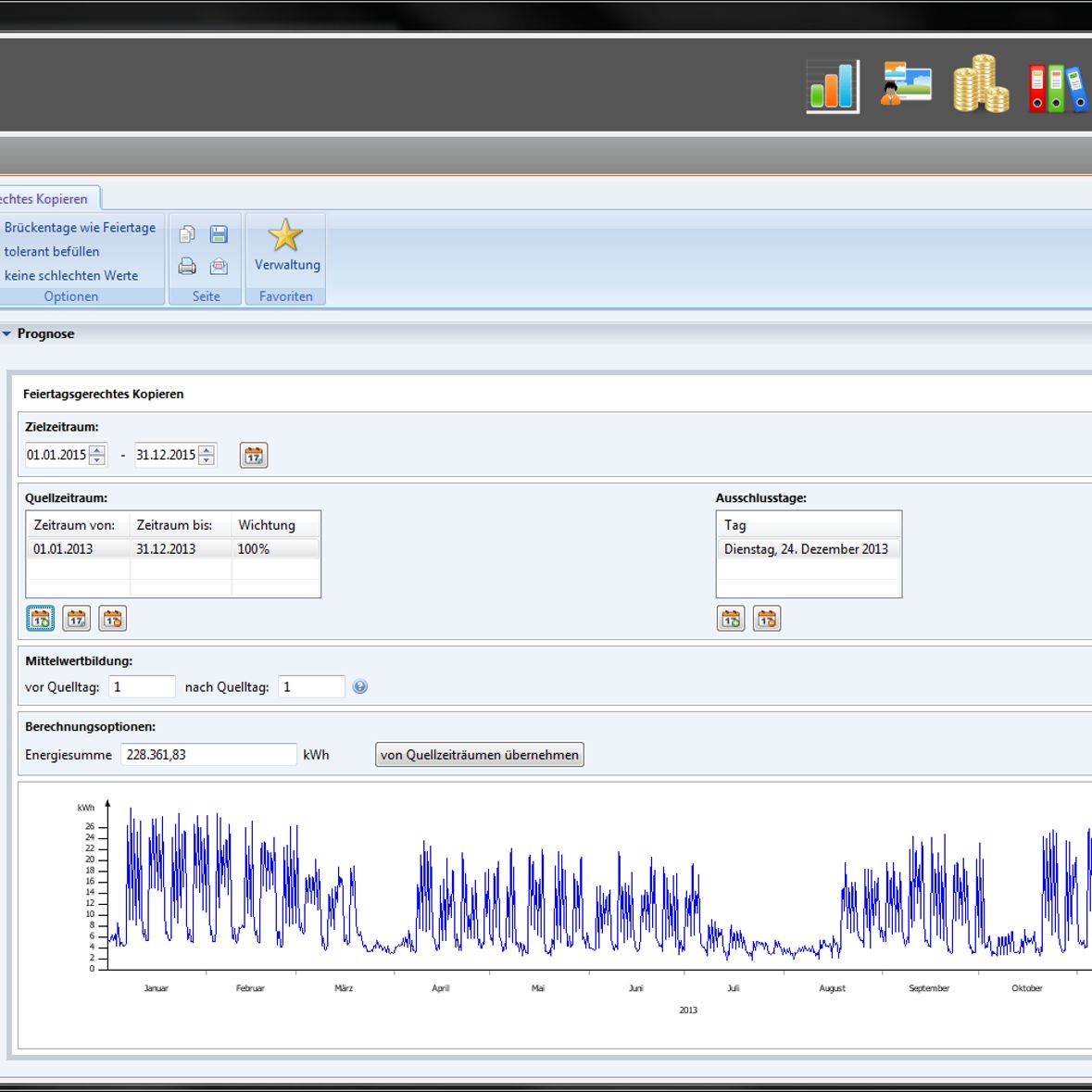The image size is (1092, 1092).
Task: Click the blue help icon next to nach Quelltag
Action: pyautogui.click(x=360, y=686)
